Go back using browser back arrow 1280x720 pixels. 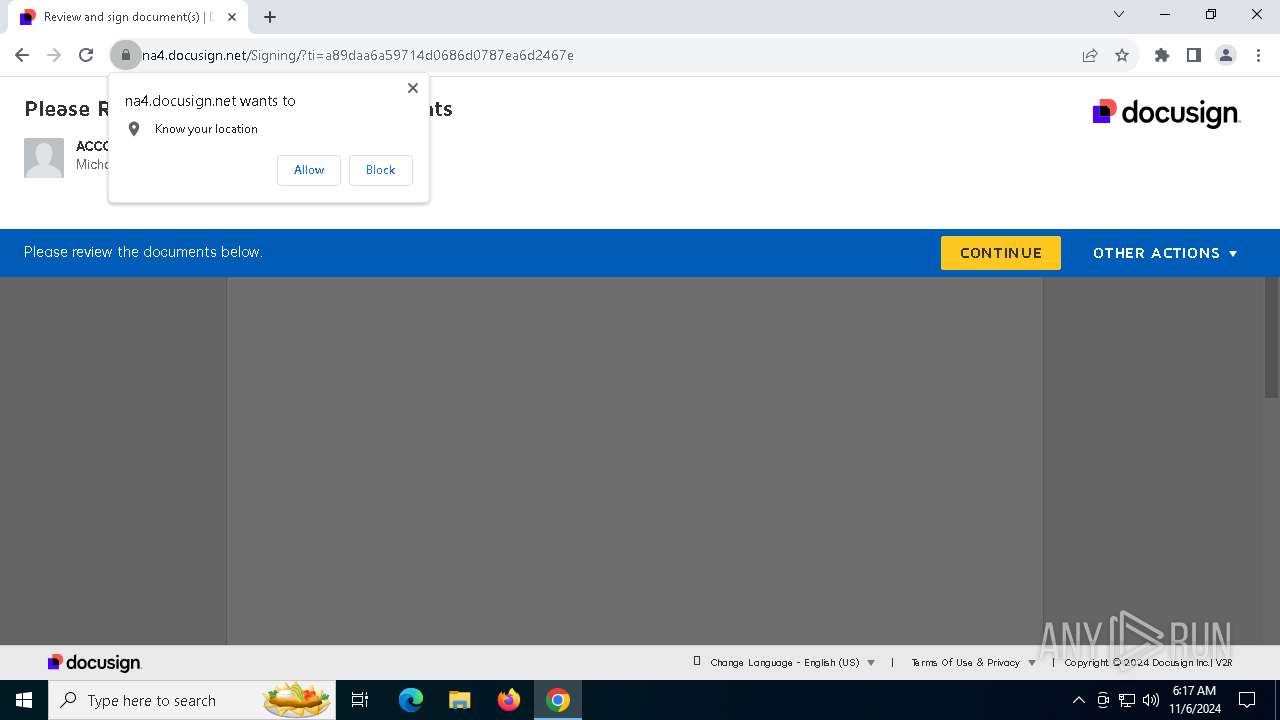click(x=22, y=55)
